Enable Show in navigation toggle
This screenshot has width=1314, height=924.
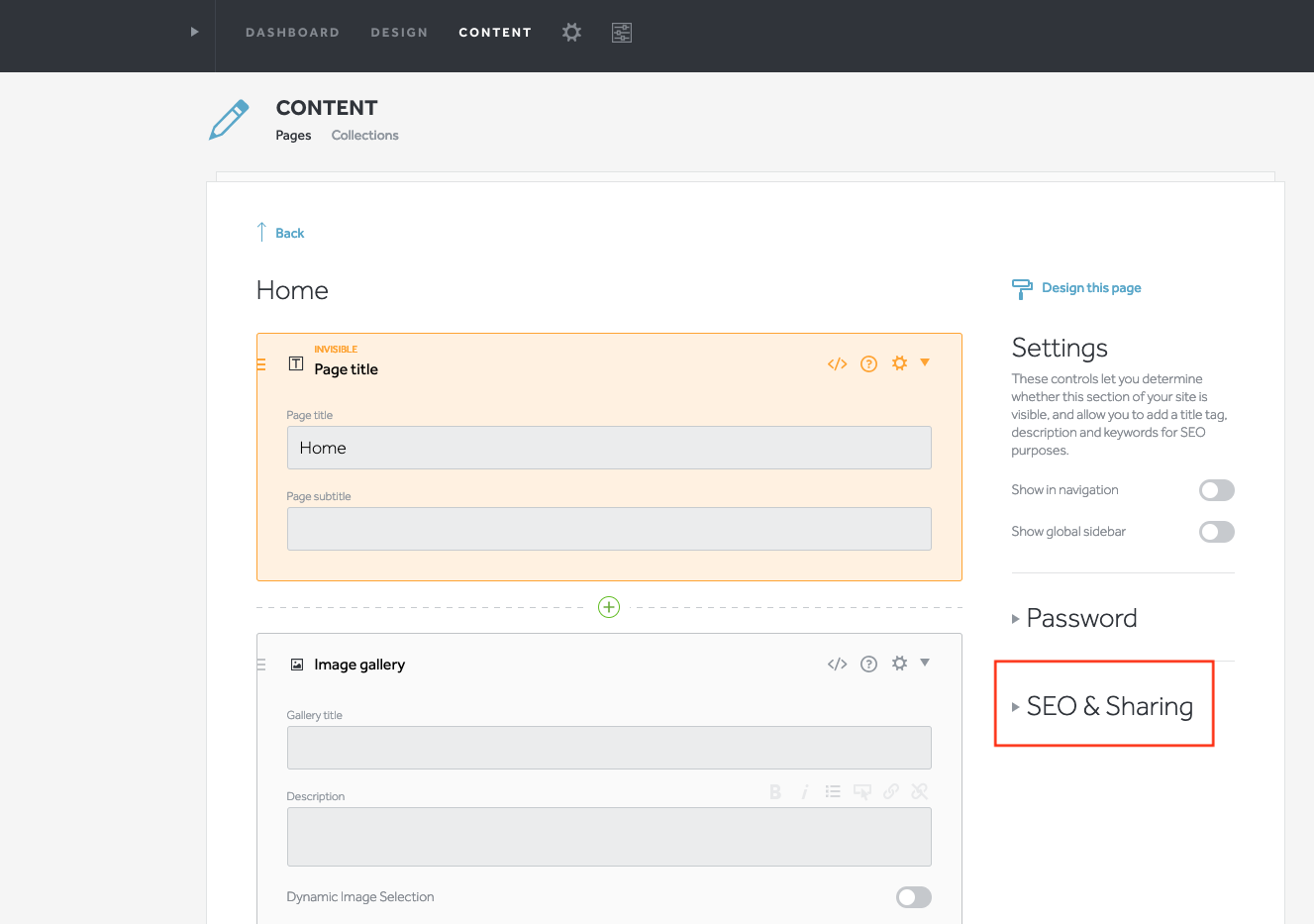[x=1216, y=490]
